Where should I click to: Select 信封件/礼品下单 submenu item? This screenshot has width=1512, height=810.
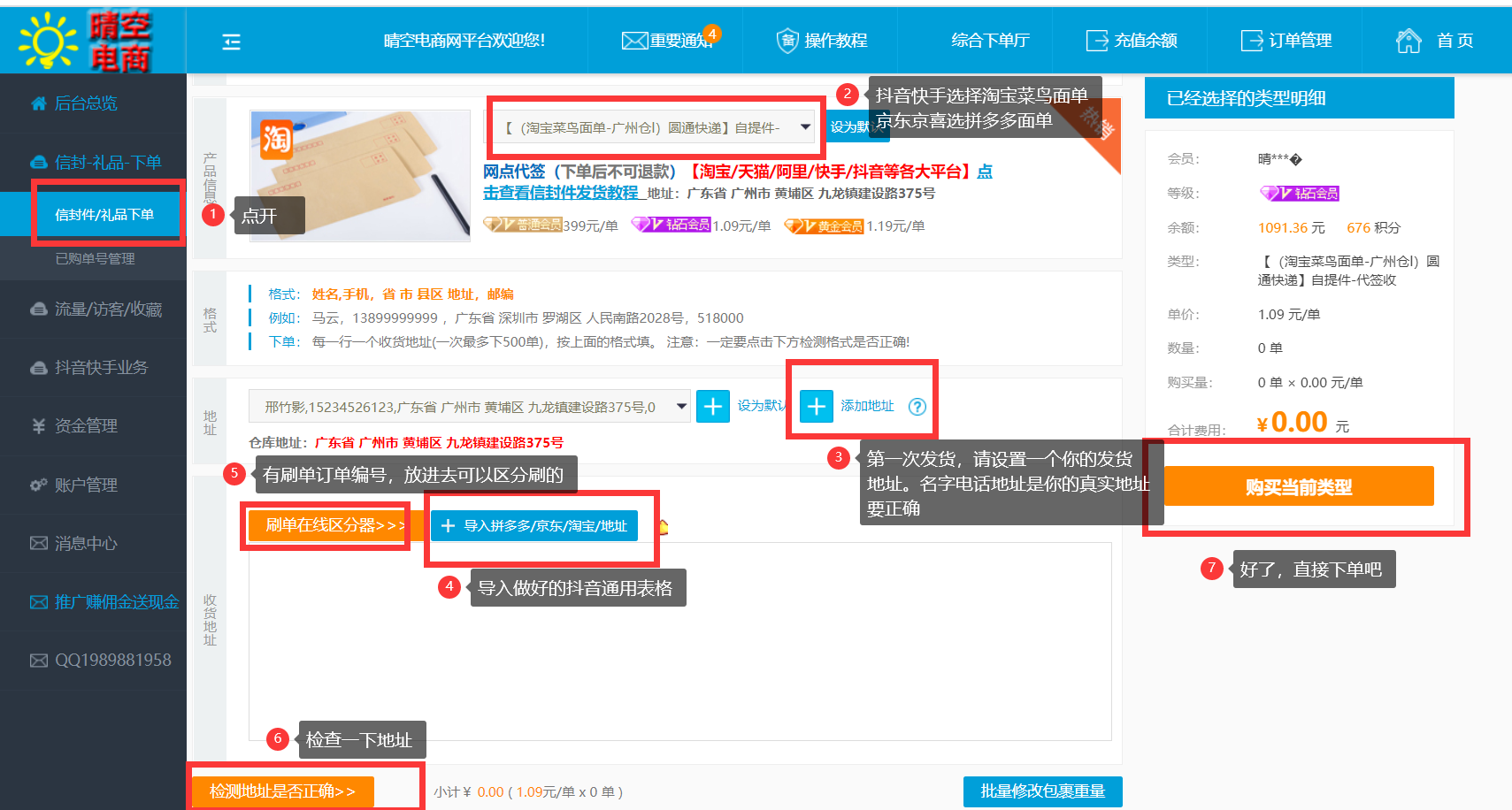104,214
